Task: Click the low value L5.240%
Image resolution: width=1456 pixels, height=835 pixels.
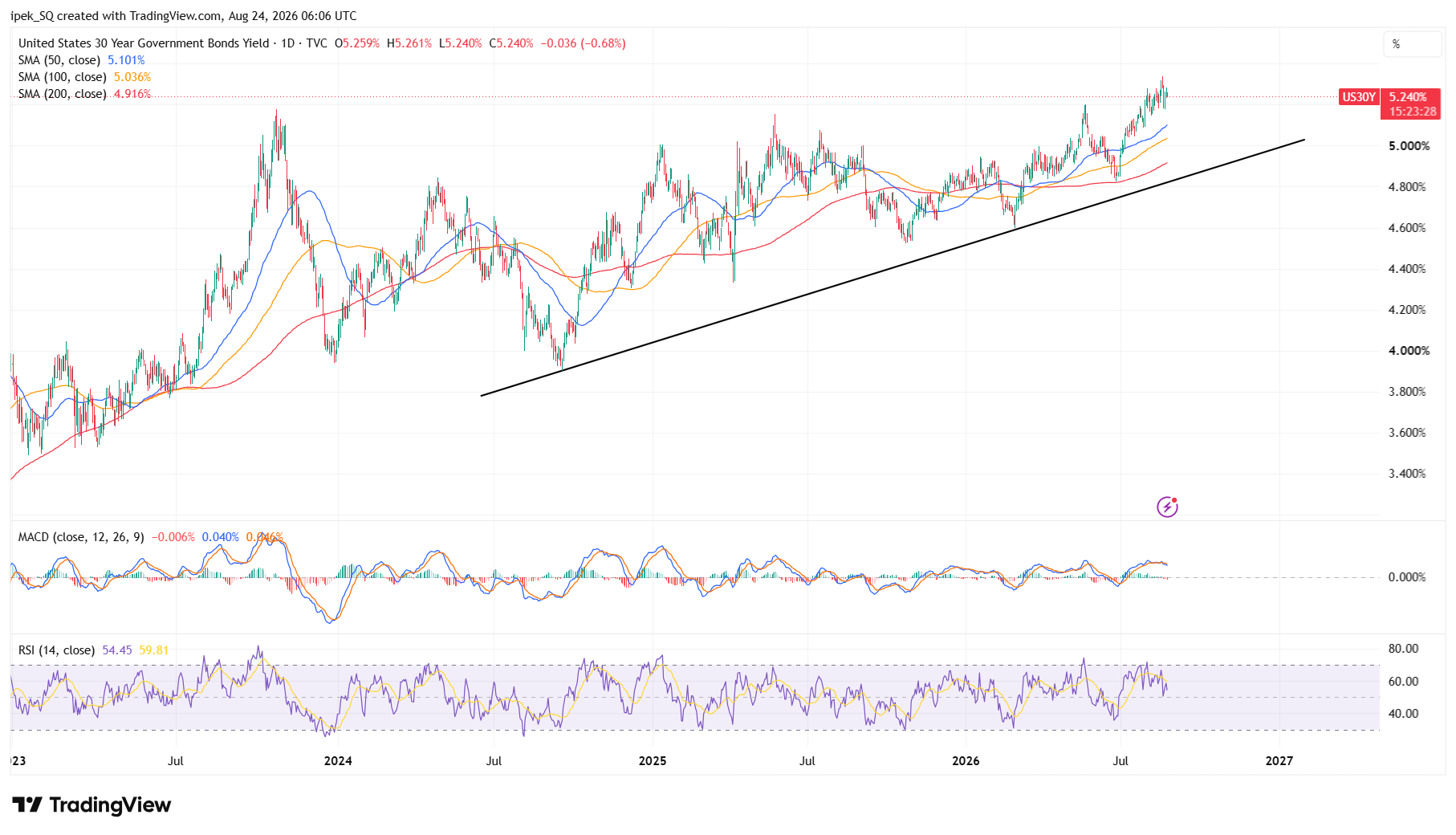Action: [460, 43]
